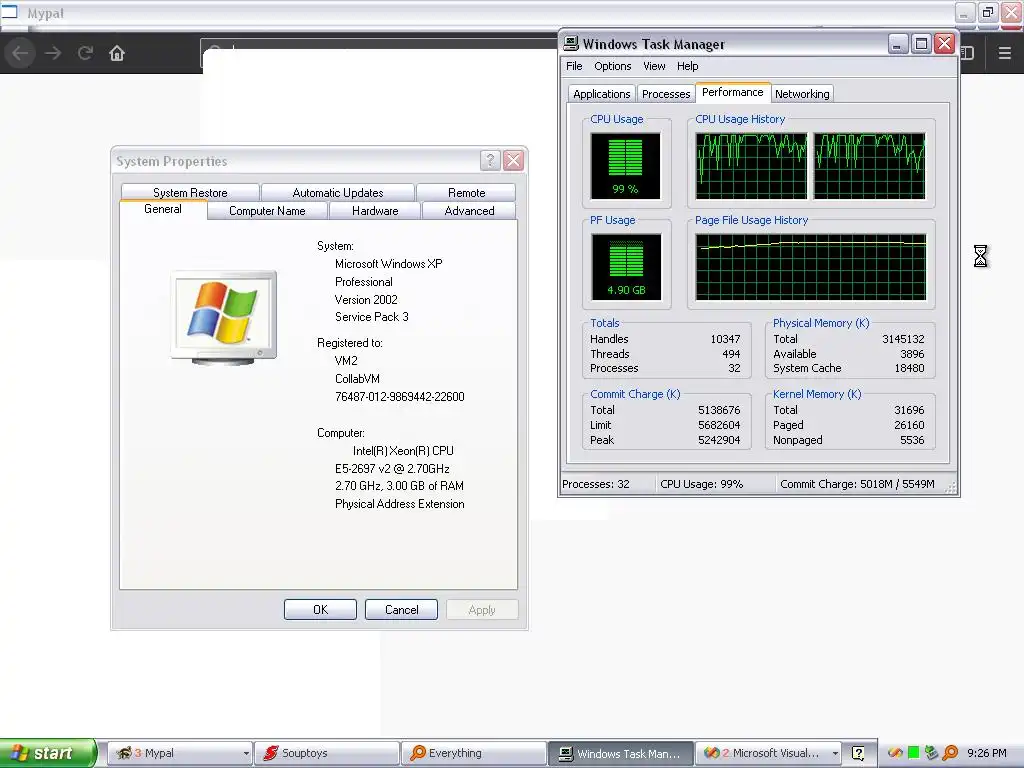Screen dimensions: 1024x768
Task: Click Physical Memory Total value 3145132
Action: tap(903, 339)
